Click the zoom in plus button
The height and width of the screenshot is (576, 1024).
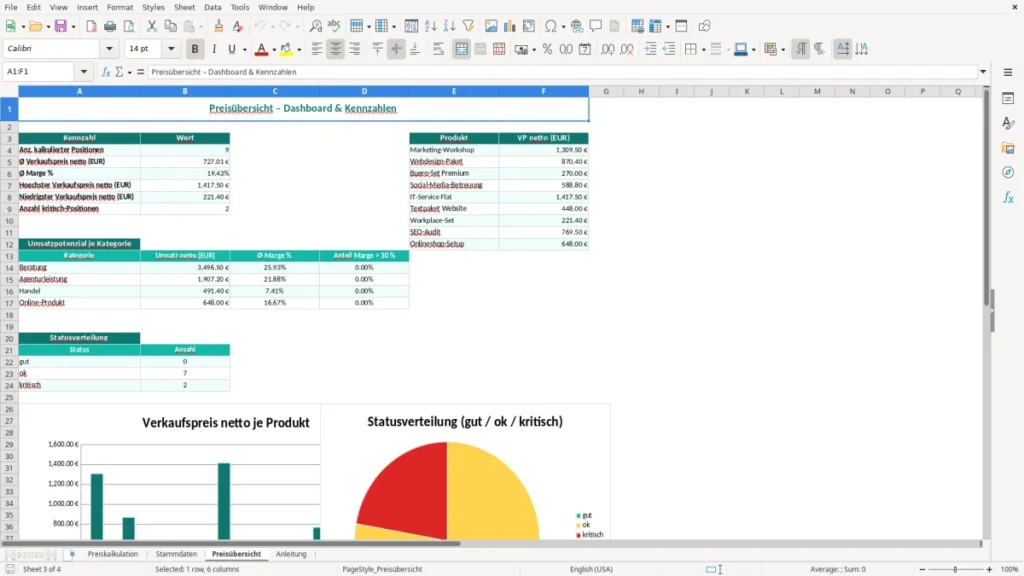[989, 569]
